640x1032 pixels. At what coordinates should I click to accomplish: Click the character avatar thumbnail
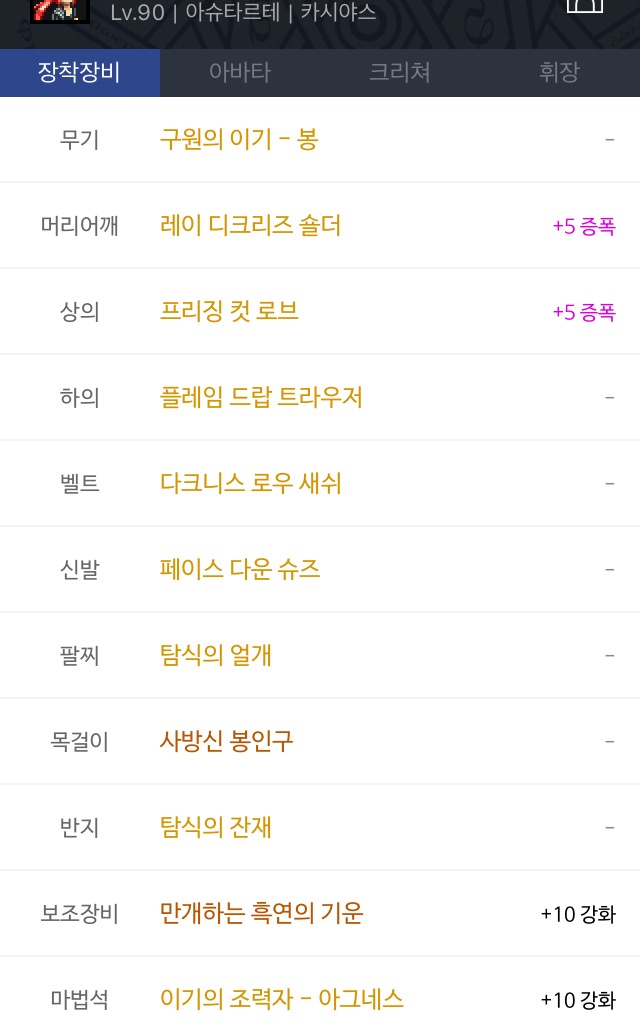coord(59,11)
